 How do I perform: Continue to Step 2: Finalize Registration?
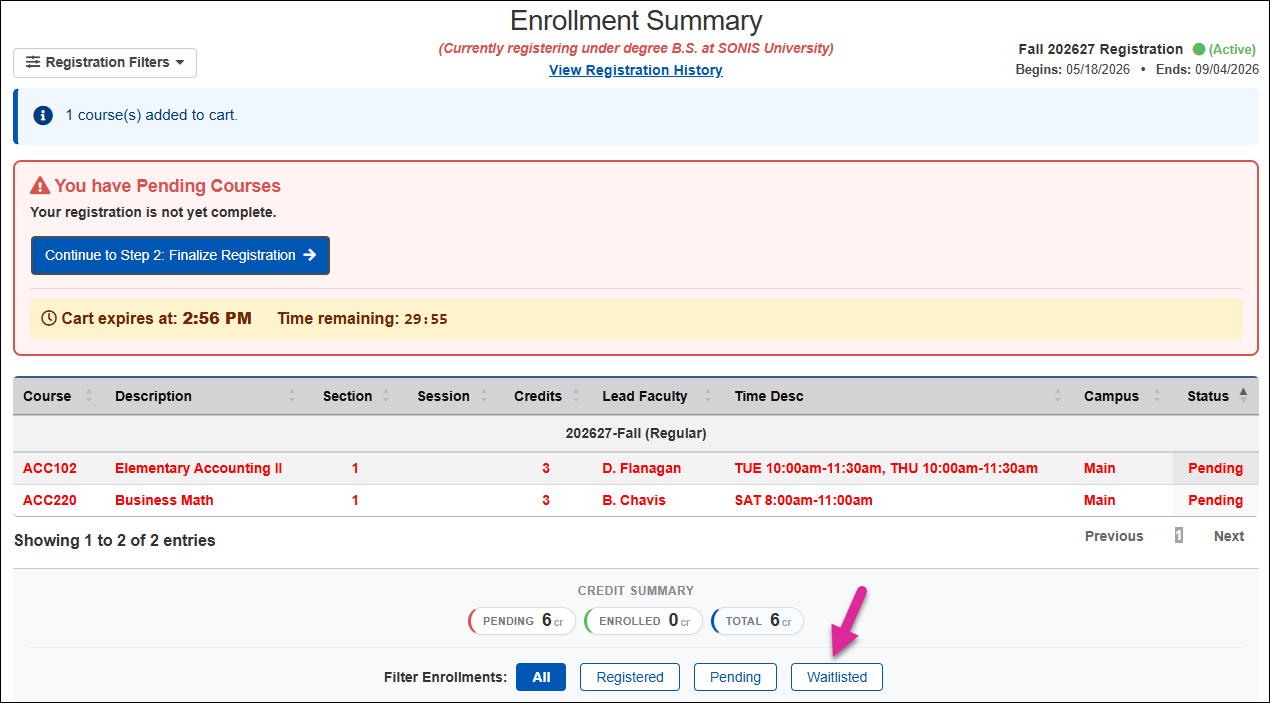pyautogui.click(x=180, y=255)
